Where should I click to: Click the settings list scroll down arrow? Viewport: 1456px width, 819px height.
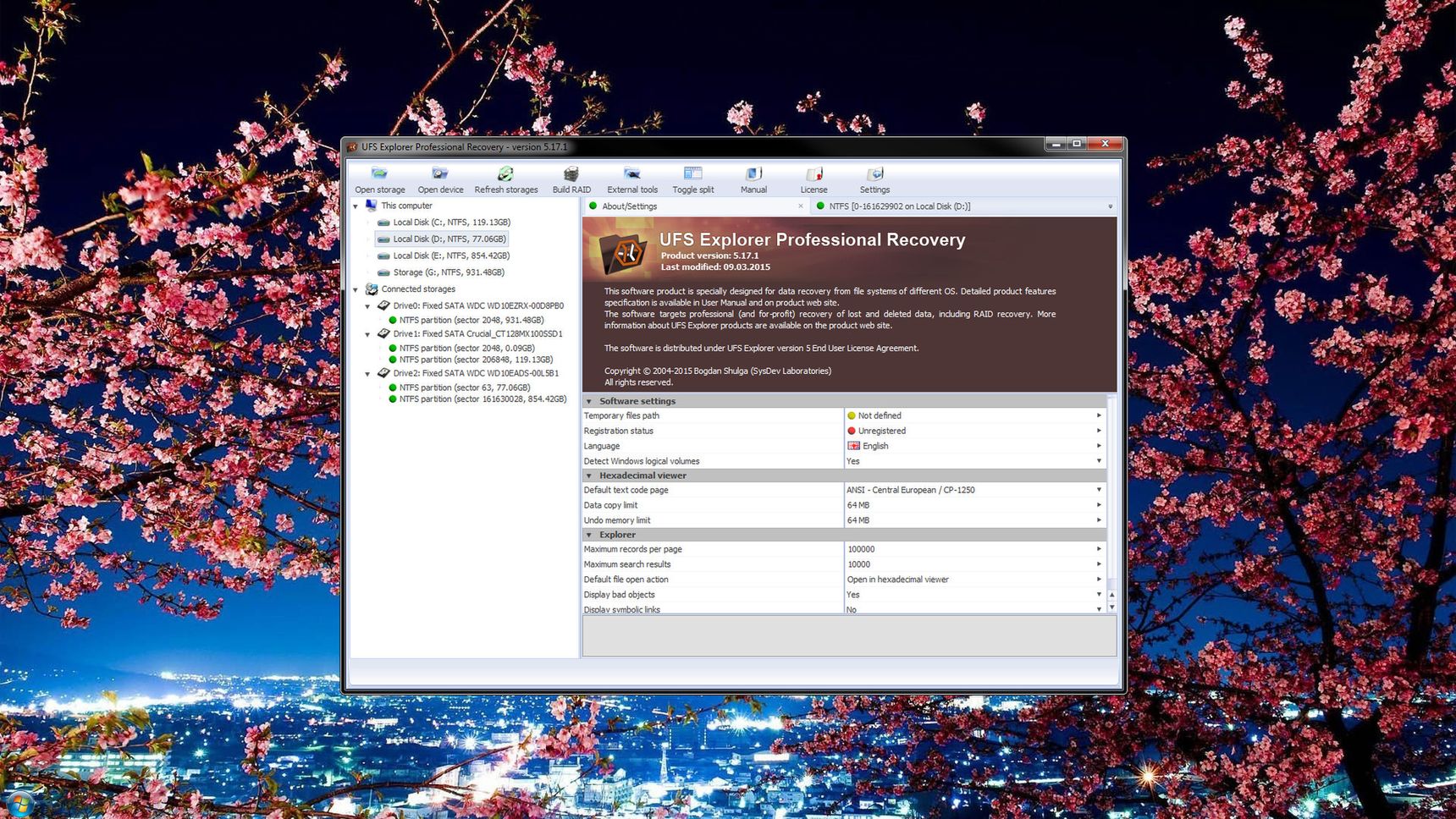(x=1111, y=607)
